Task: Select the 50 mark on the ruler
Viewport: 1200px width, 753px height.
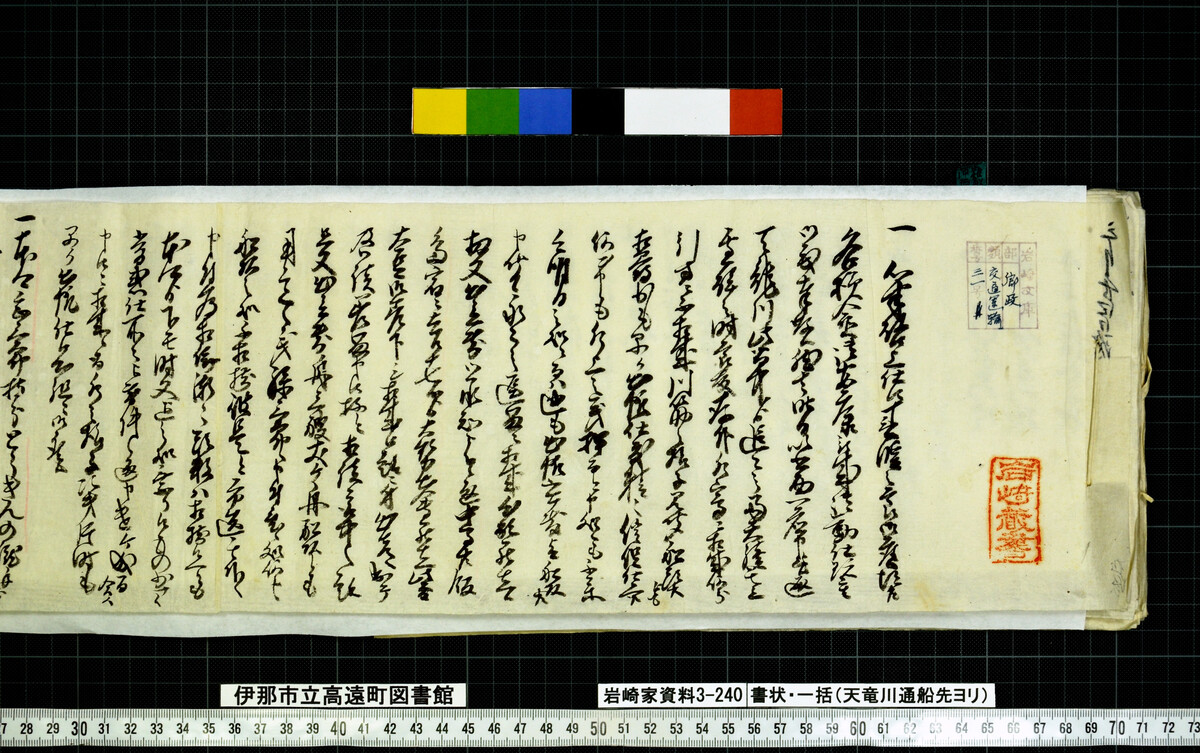Action: (598, 729)
